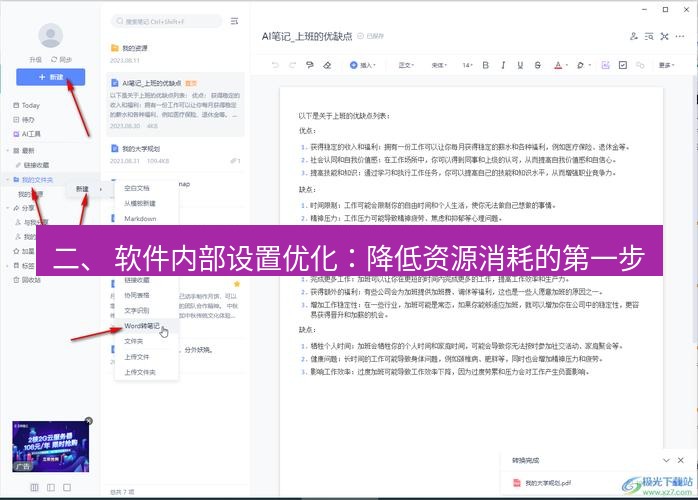Click the redo arrow in the editor toolbar
Screen dimensions: 698x500
point(292,65)
